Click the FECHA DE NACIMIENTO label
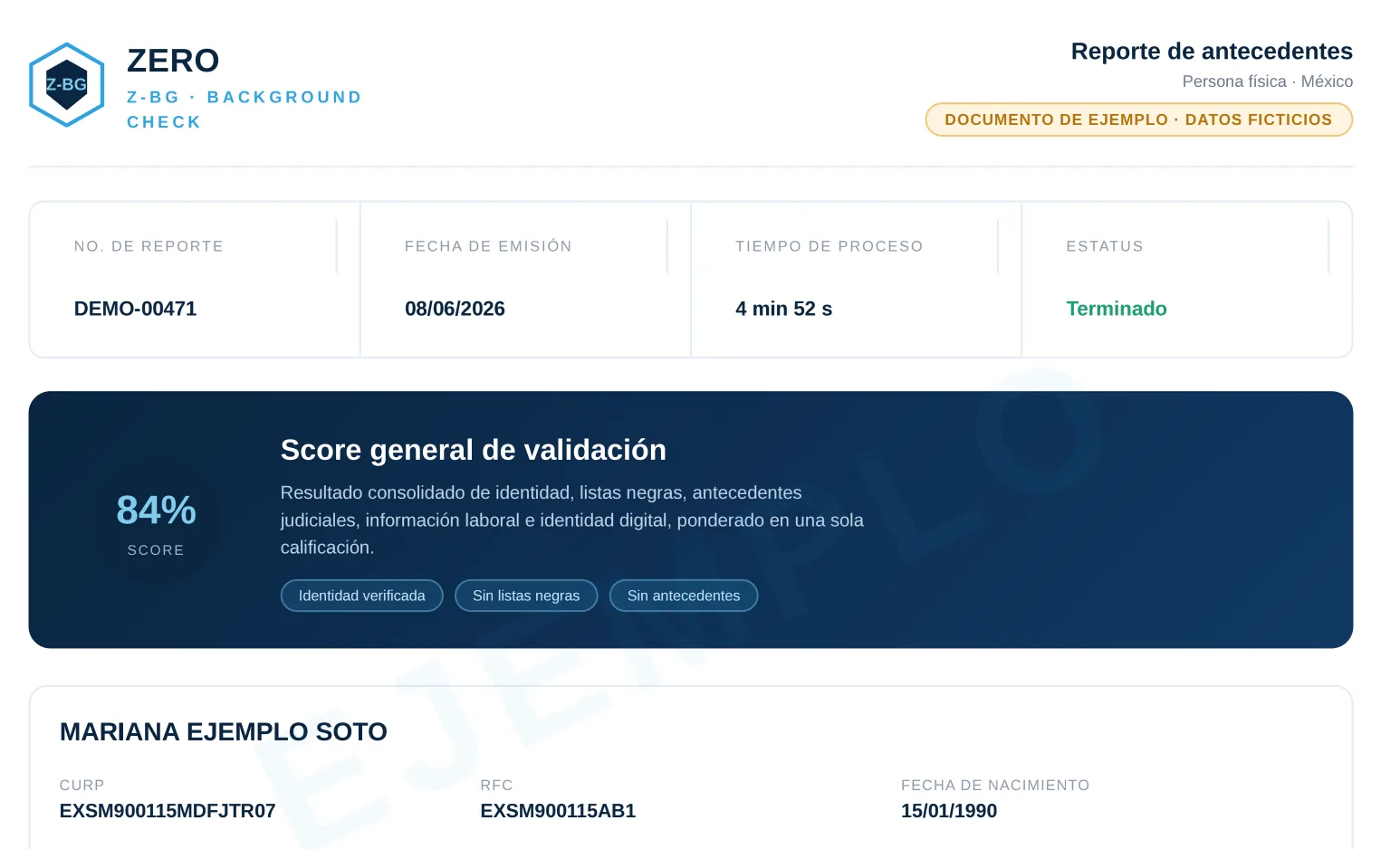The image size is (1400, 849). (995, 786)
